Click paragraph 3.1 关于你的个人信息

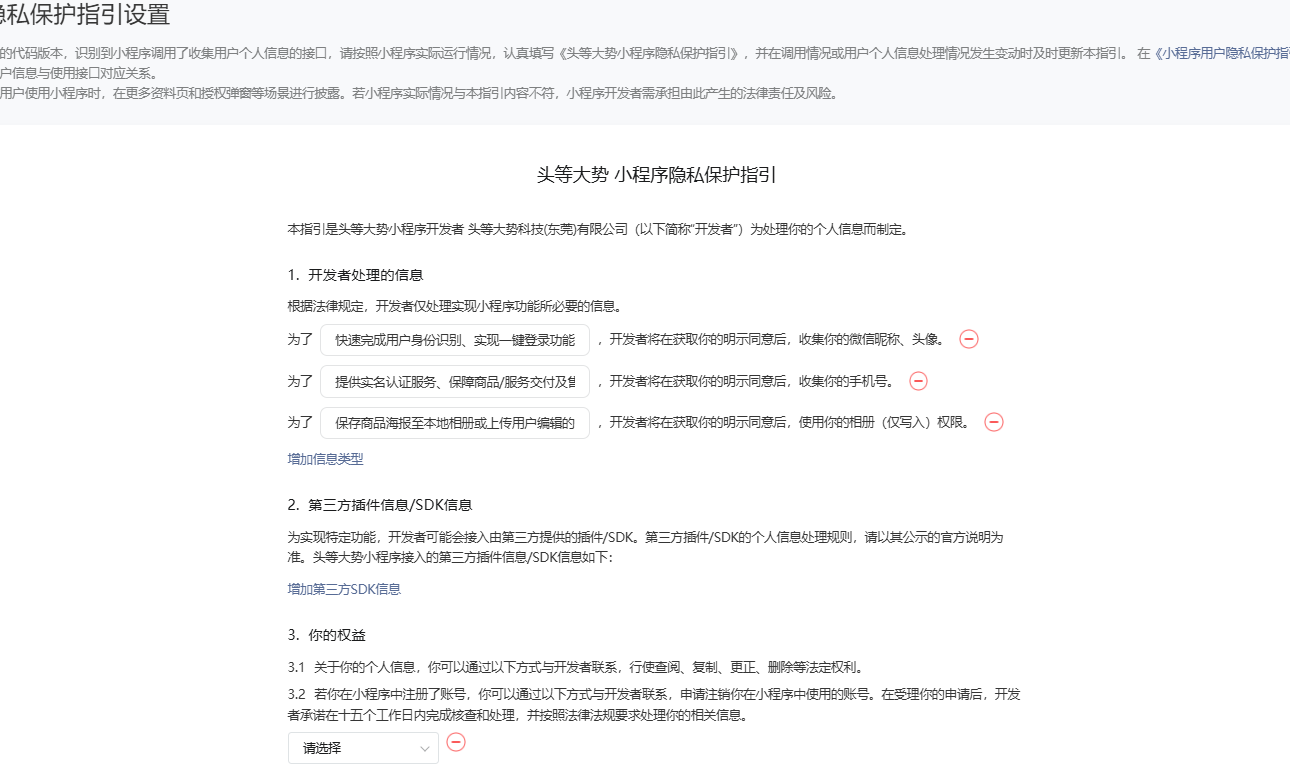[x=575, y=667]
